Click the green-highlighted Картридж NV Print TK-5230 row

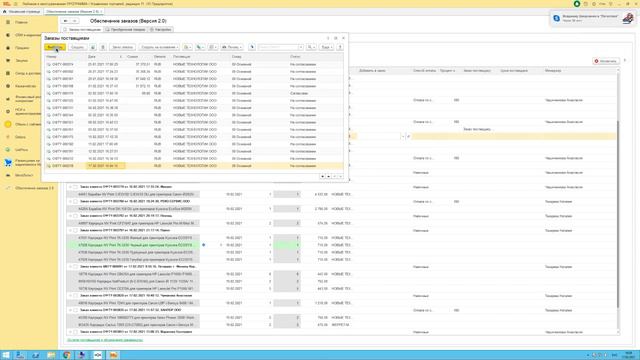tap(136, 245)
